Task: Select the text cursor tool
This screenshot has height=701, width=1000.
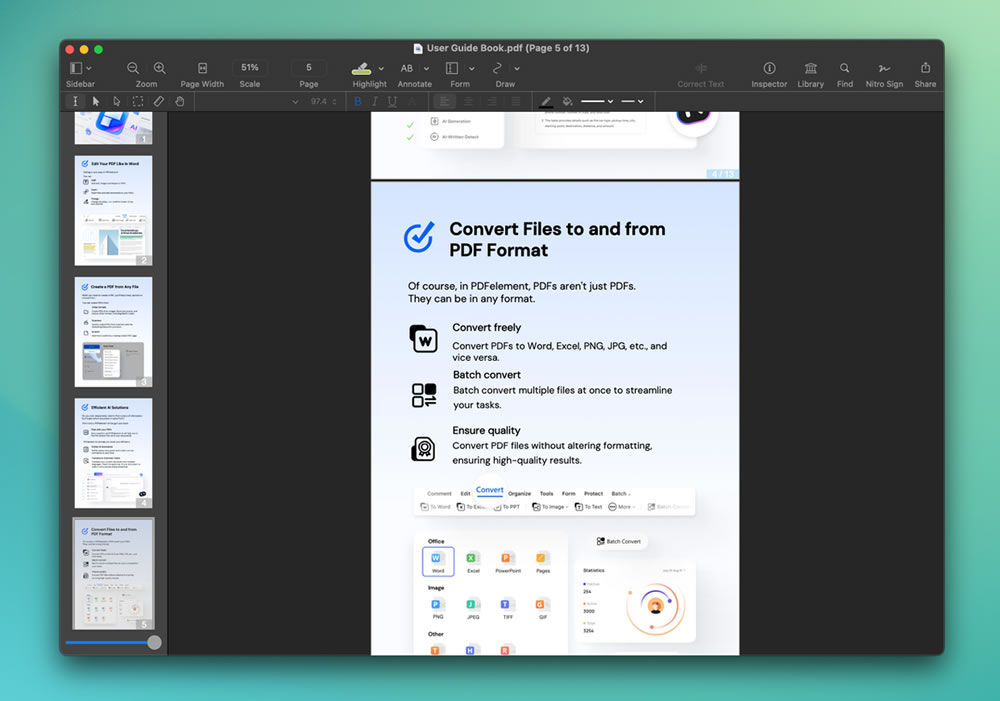Action: (75, 101)
